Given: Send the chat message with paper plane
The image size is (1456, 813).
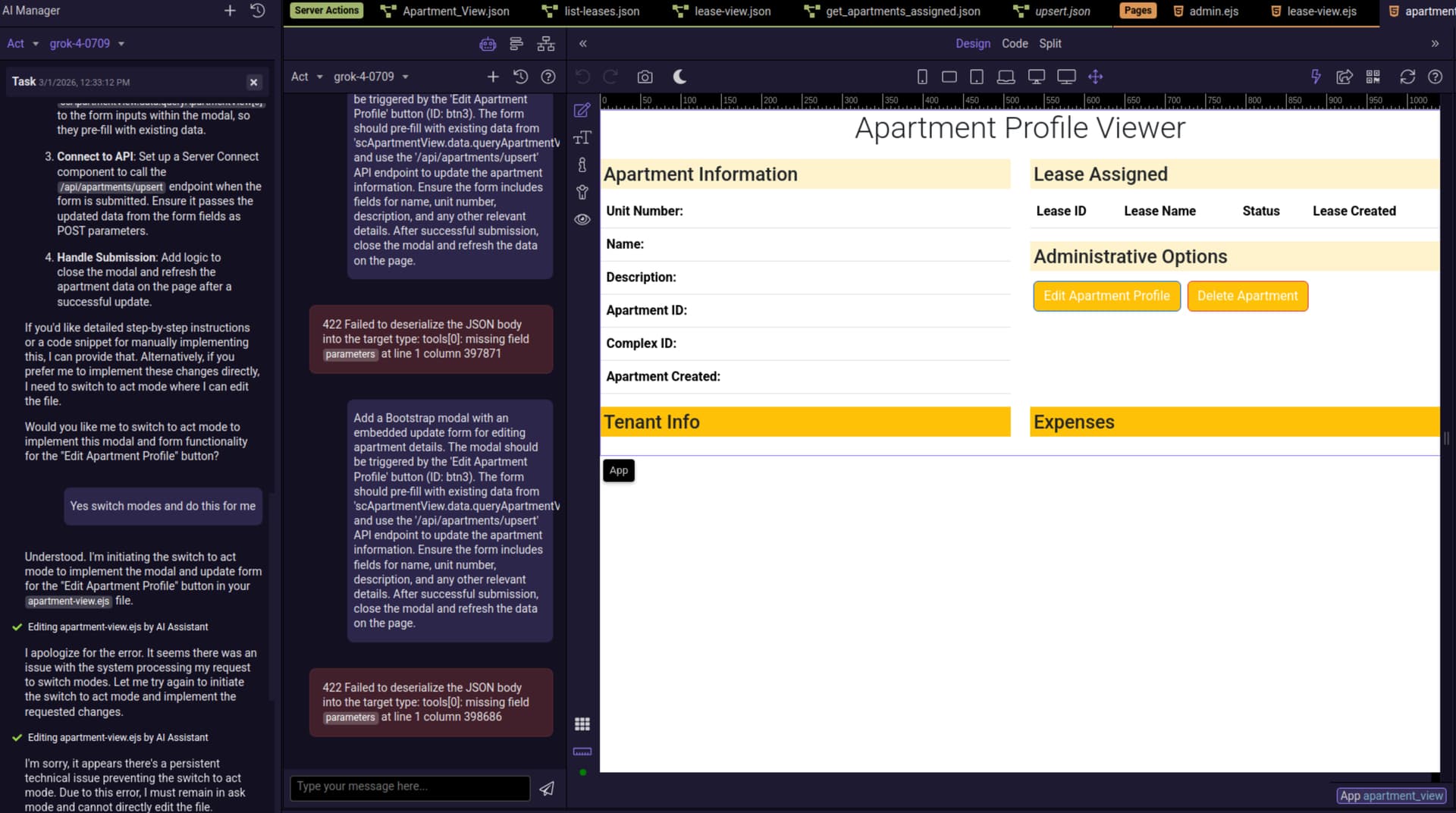Looking at the screenshot, I should tap(546, 789).
